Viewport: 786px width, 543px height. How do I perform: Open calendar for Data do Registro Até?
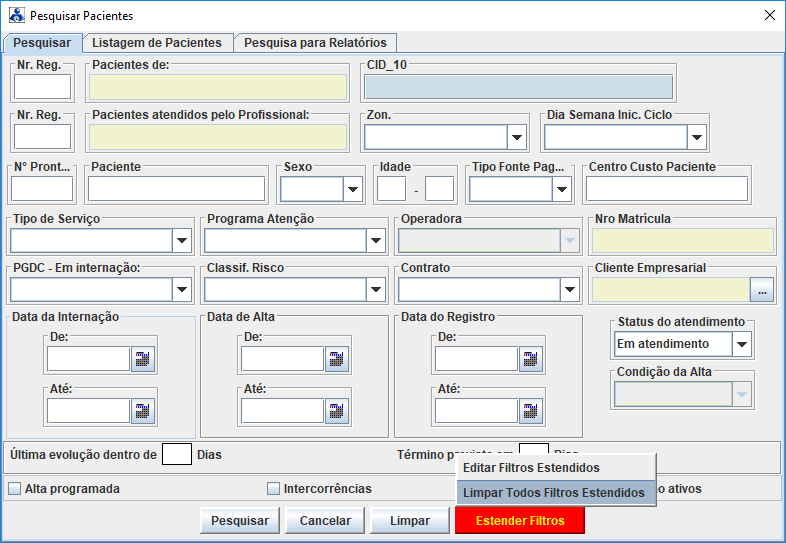pyautogui.click(x=531, y=411)
